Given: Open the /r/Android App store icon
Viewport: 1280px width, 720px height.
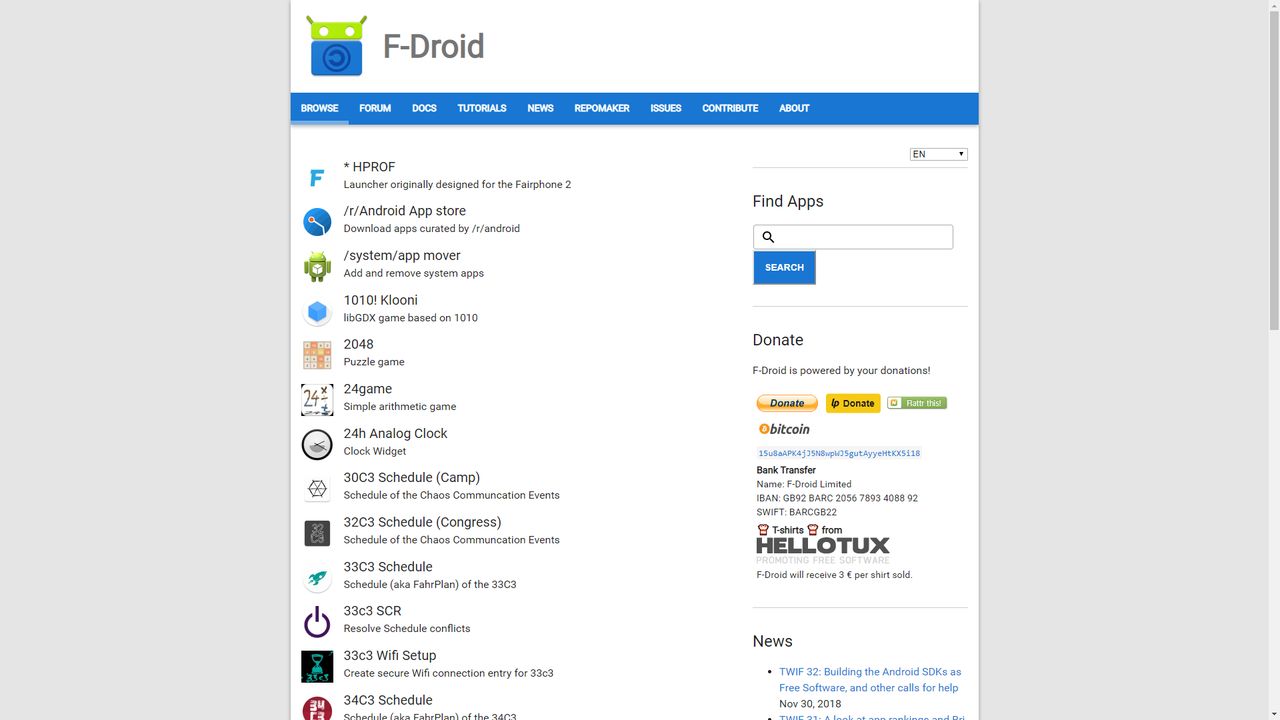Looking at the screenshot, I should tap(317, 222).
